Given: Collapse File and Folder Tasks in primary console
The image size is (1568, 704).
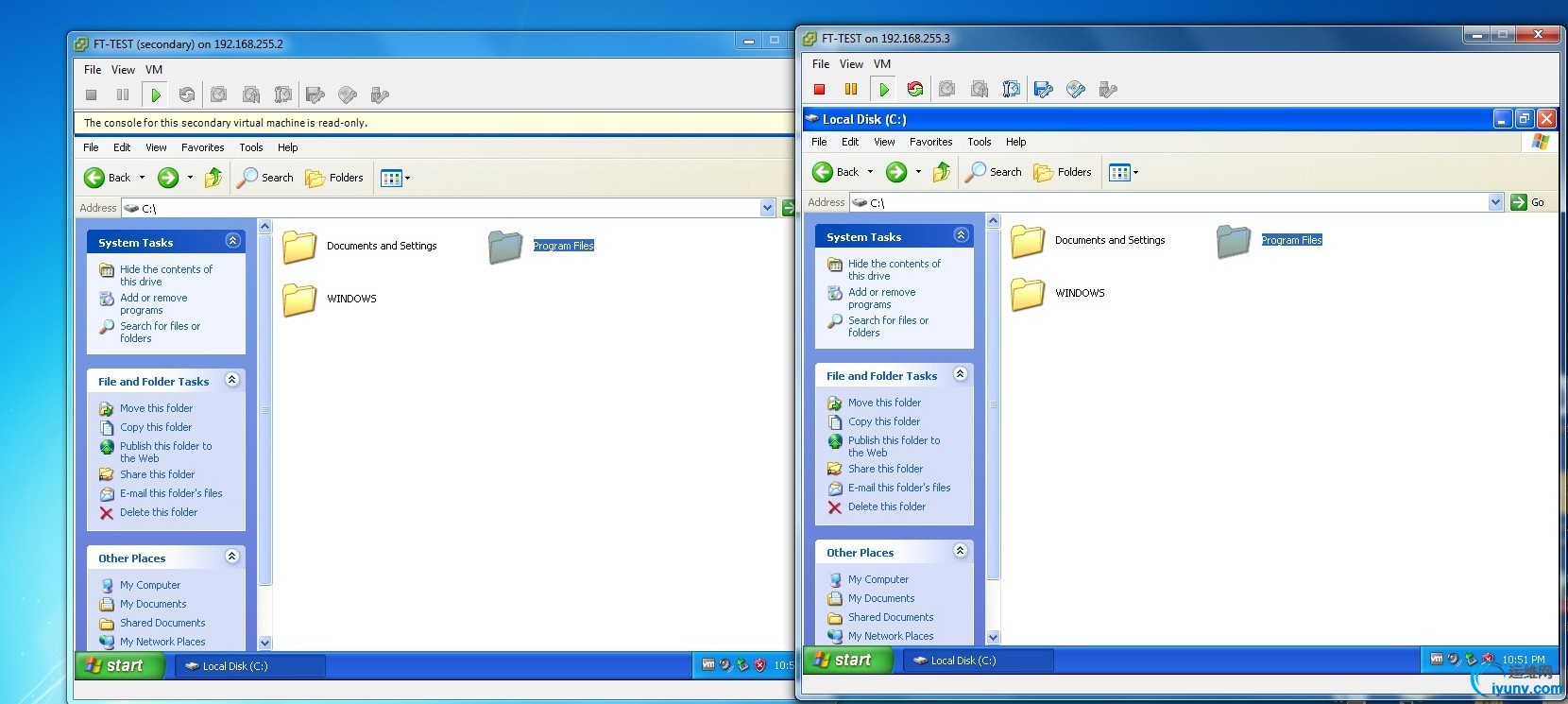Looking at the screenshot, I should click(961, 374).
